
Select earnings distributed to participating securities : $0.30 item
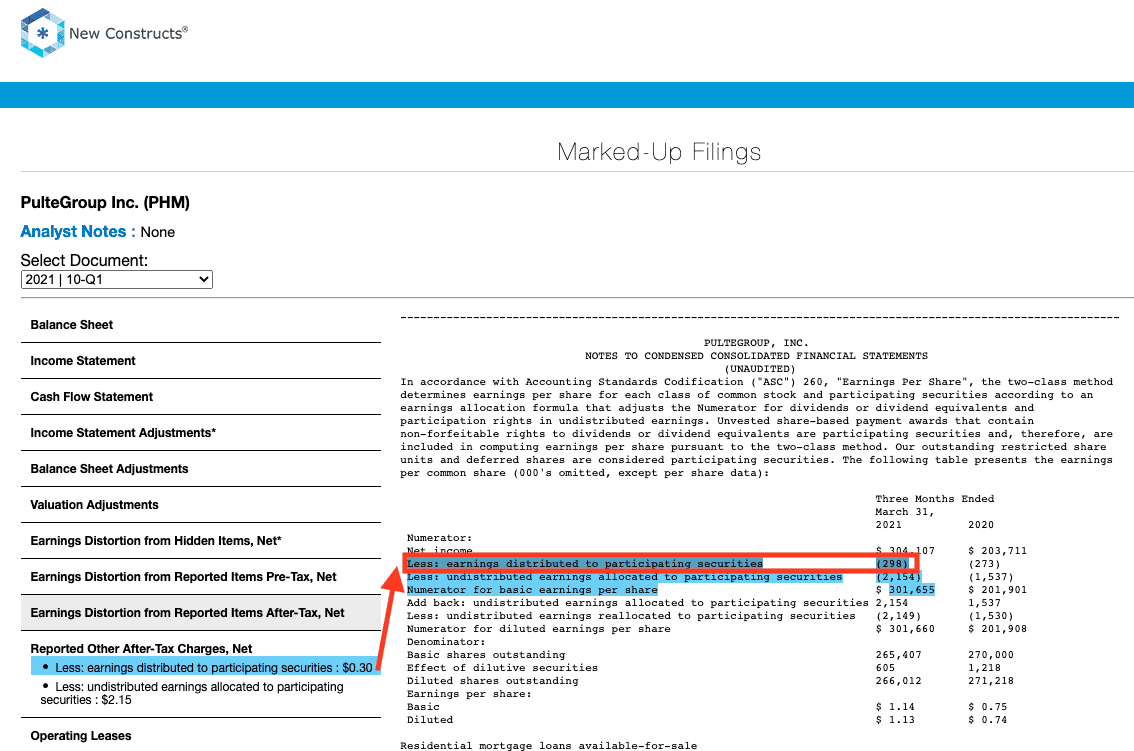click(205, 668)
